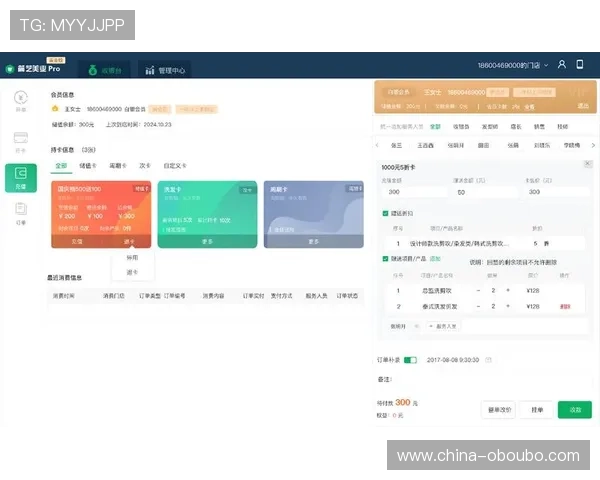Show previous staff with the left arrow

coord(377,145)
